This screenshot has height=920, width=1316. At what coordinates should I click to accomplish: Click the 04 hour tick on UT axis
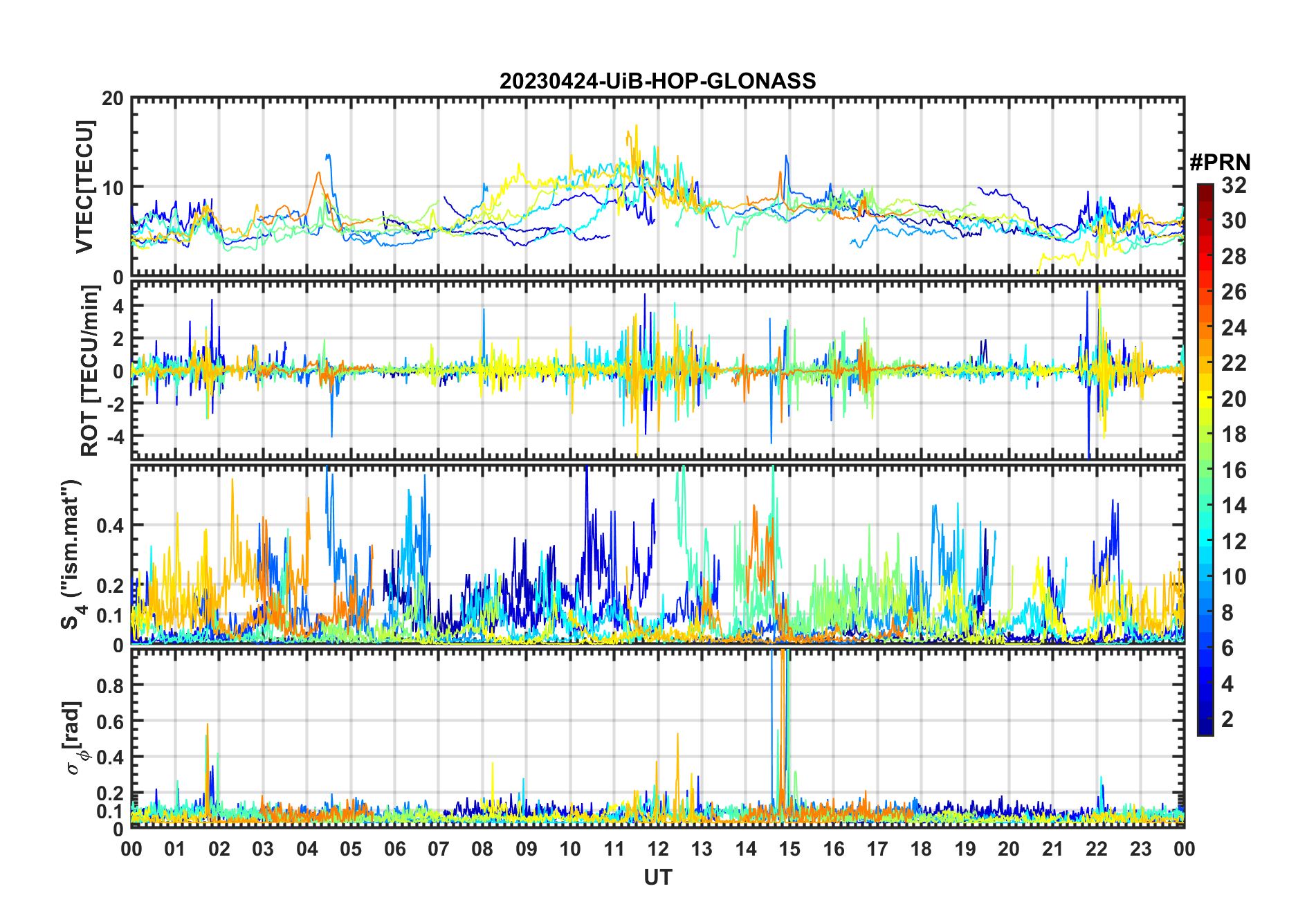coord(307,849)
